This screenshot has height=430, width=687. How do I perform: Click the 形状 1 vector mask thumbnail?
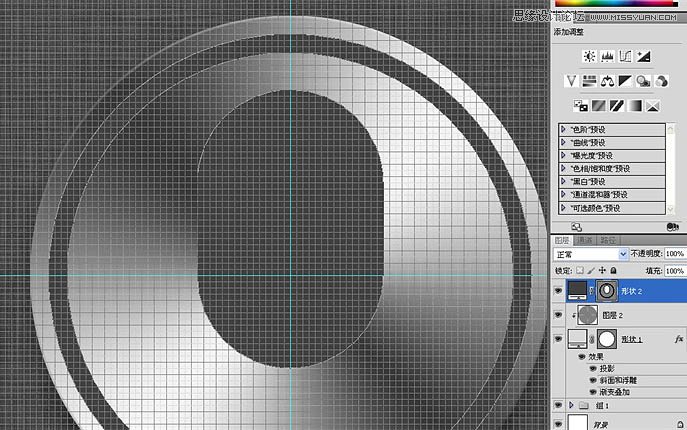click(x=607, y=339)
